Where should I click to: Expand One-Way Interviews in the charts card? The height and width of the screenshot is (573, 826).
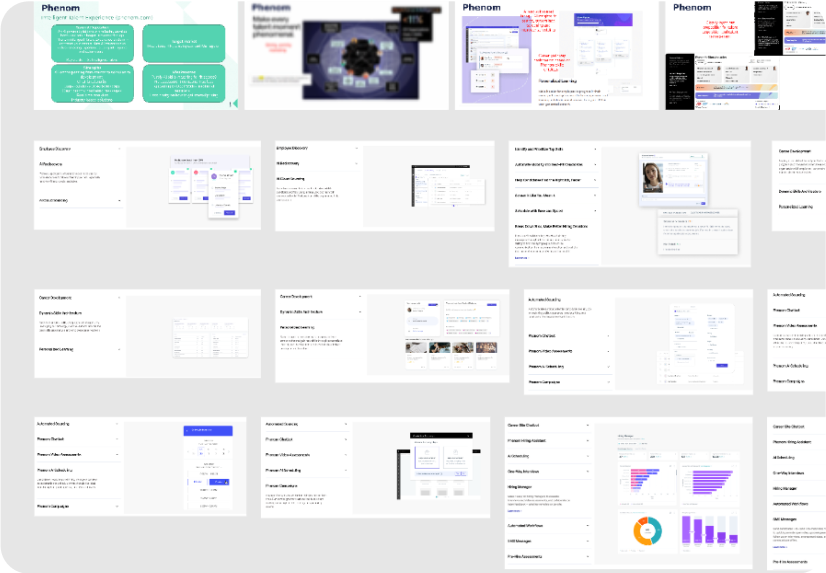(548, 471)
